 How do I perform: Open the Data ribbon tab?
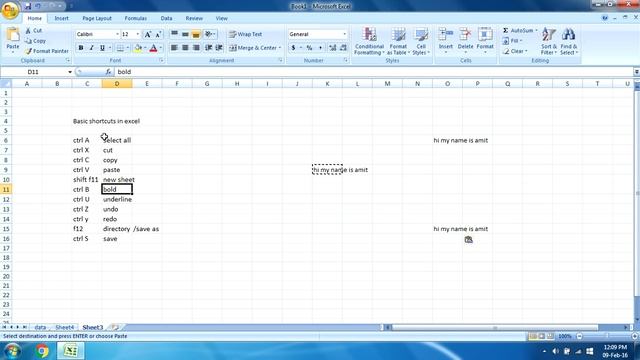[x=166, y=18]
